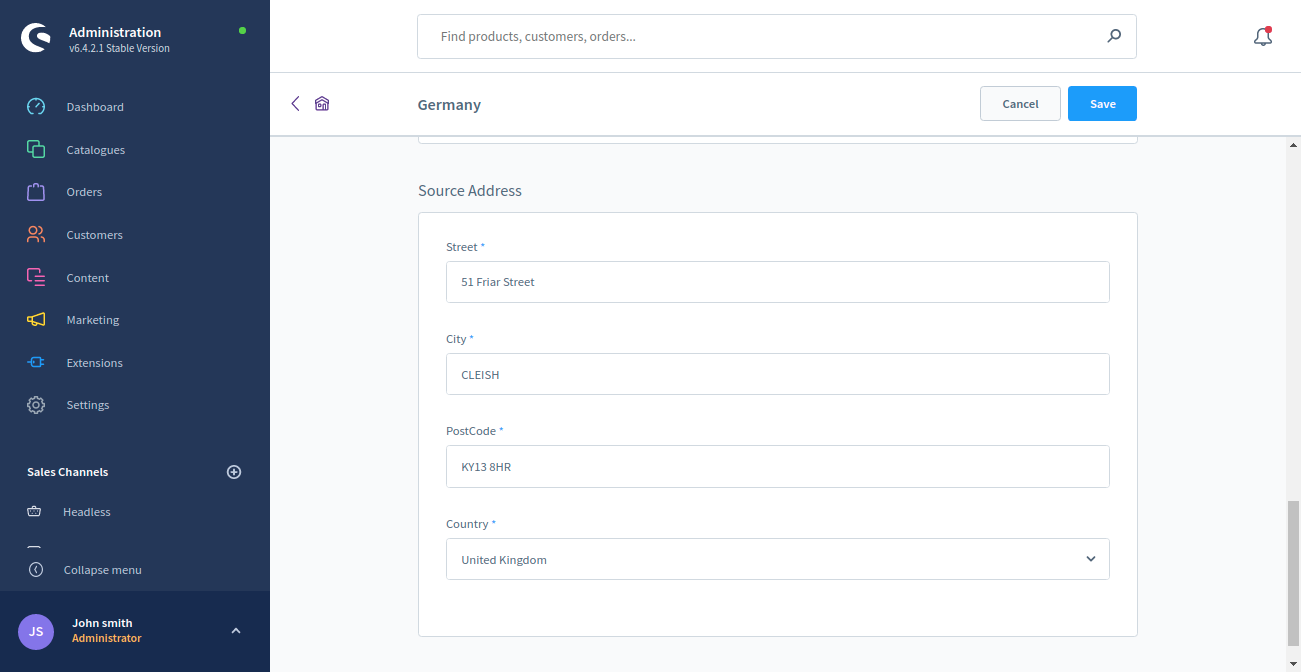Add a sales channel with plus icon

[234, 472]
